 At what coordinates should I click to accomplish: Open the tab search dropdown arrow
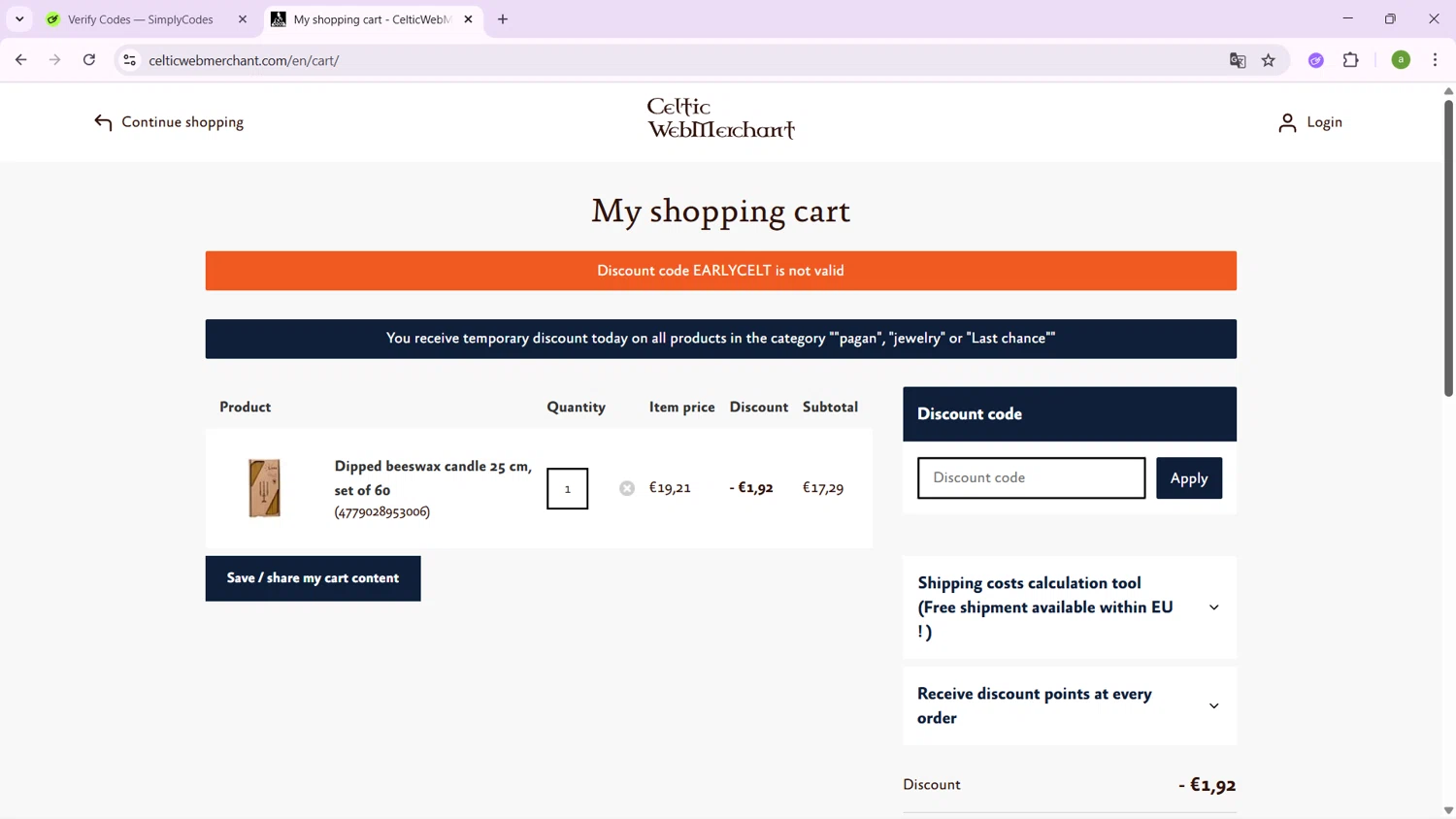point(19,19)
